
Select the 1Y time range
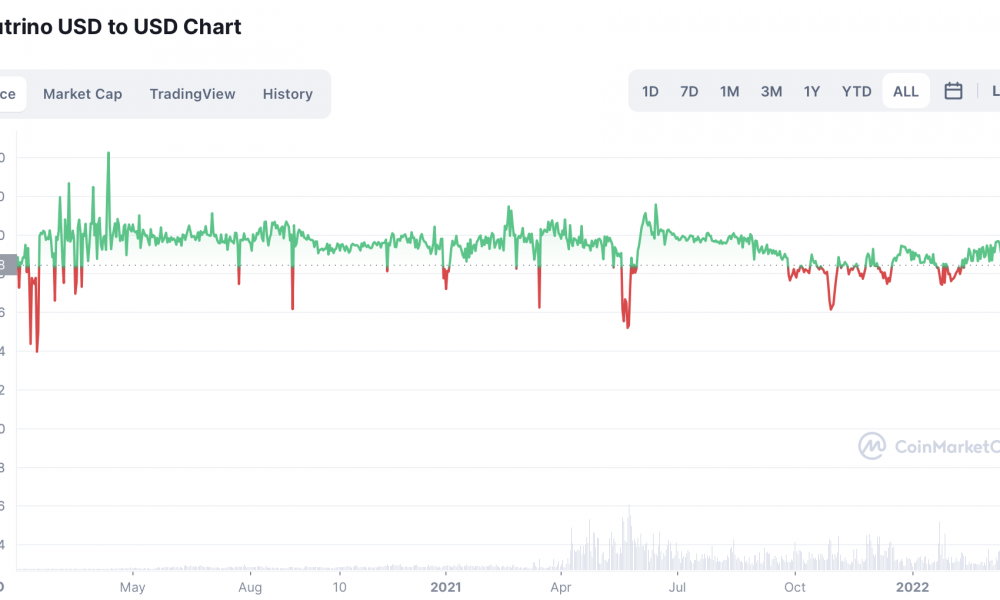click(811, 91)
